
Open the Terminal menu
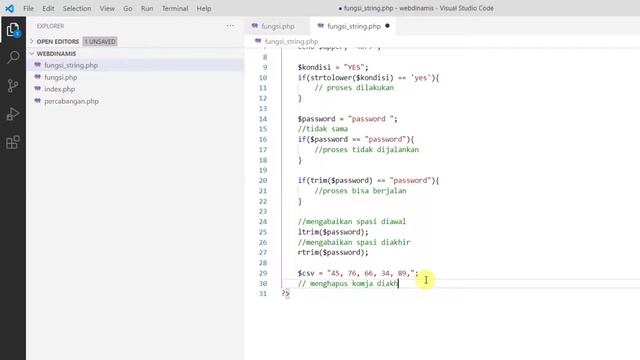pyautogui.click(x=175, y=8)
